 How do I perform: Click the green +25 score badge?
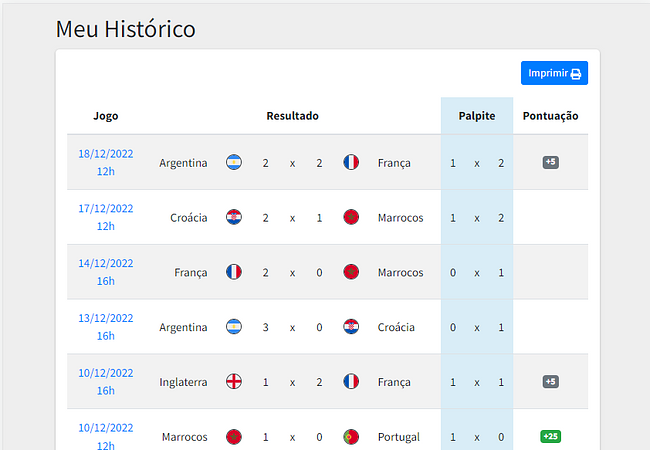click(551, 436)
